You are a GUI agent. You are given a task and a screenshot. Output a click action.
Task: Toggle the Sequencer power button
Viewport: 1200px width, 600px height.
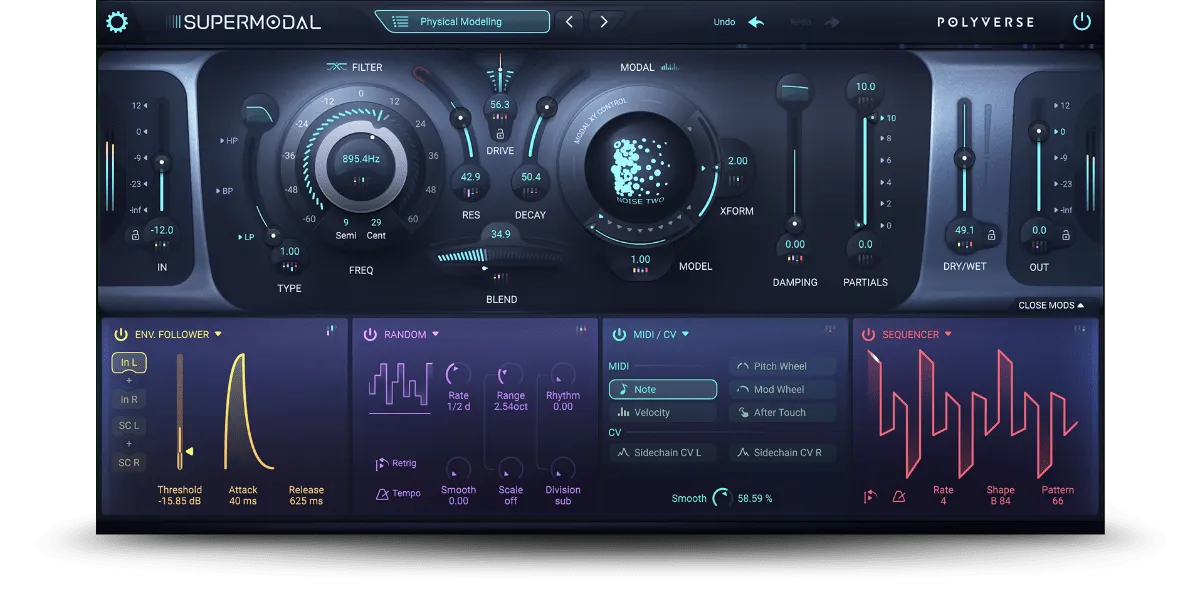[x=868, y=334]
